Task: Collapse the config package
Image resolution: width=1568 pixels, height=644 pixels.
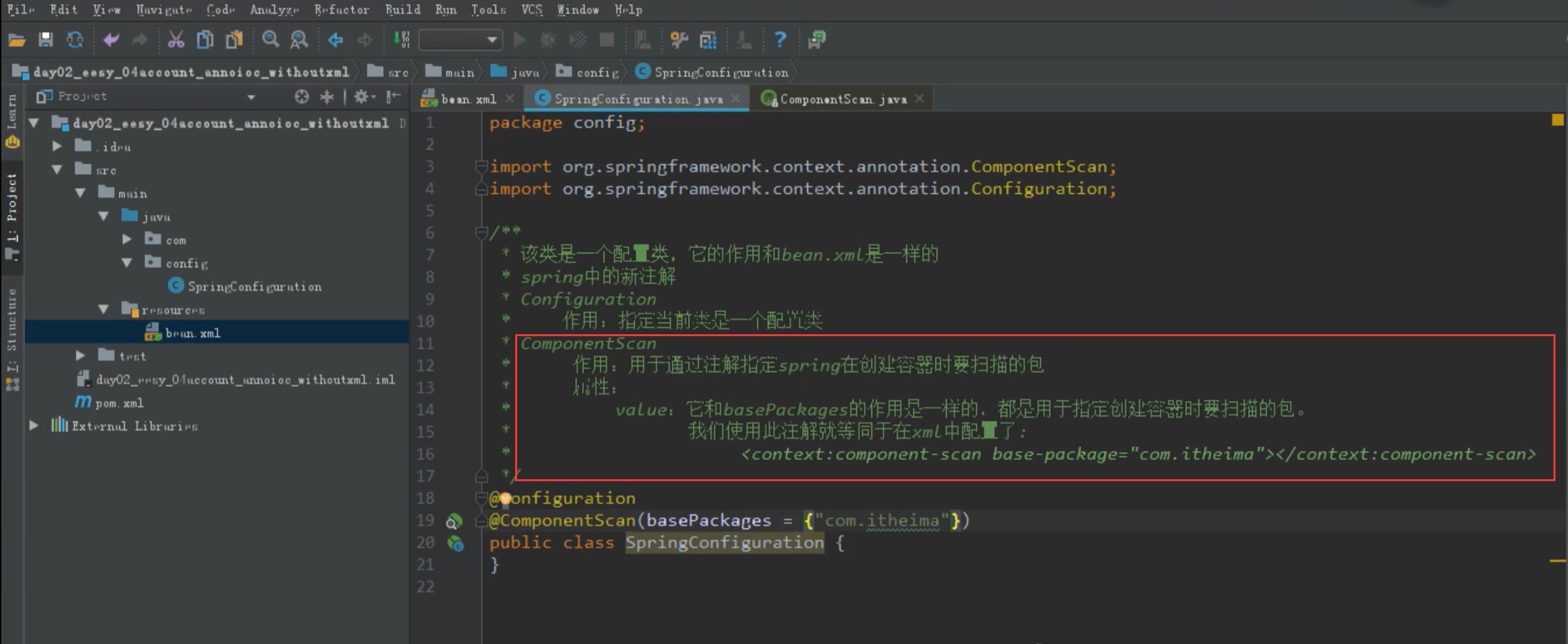Action: (x=127, y=262)
